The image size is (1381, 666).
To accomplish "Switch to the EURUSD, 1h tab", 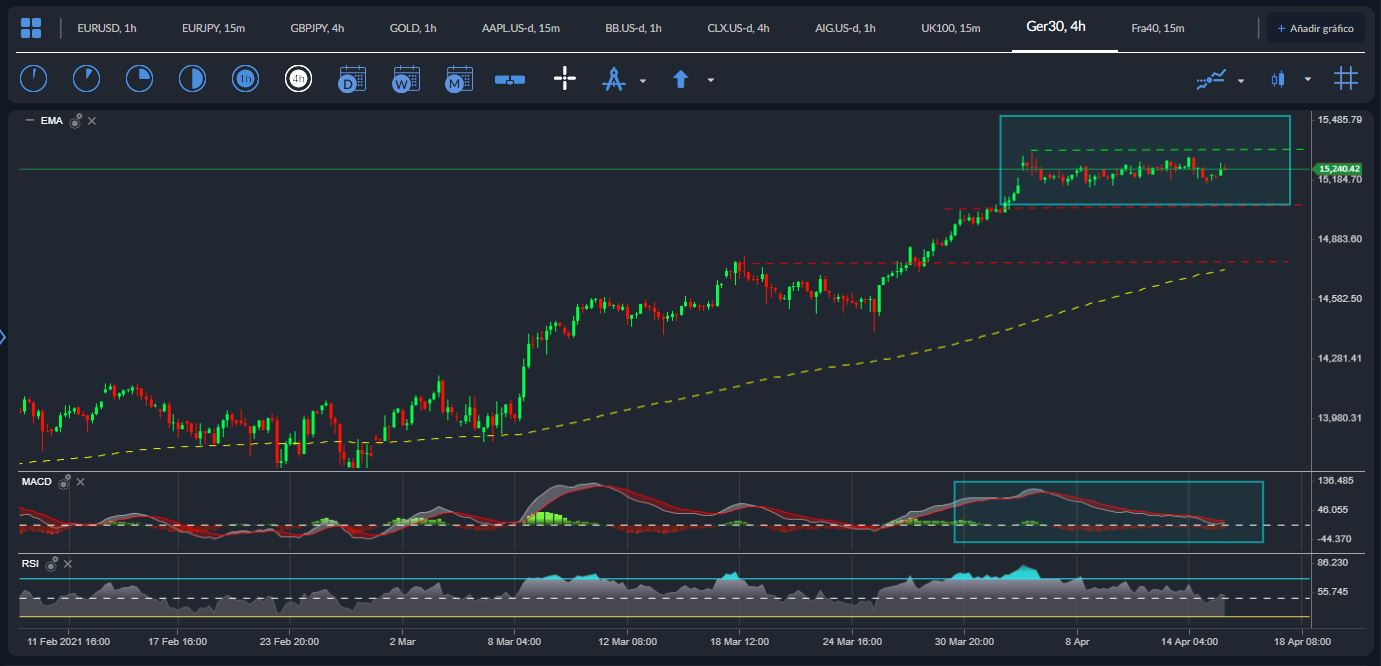I will 107,28.
